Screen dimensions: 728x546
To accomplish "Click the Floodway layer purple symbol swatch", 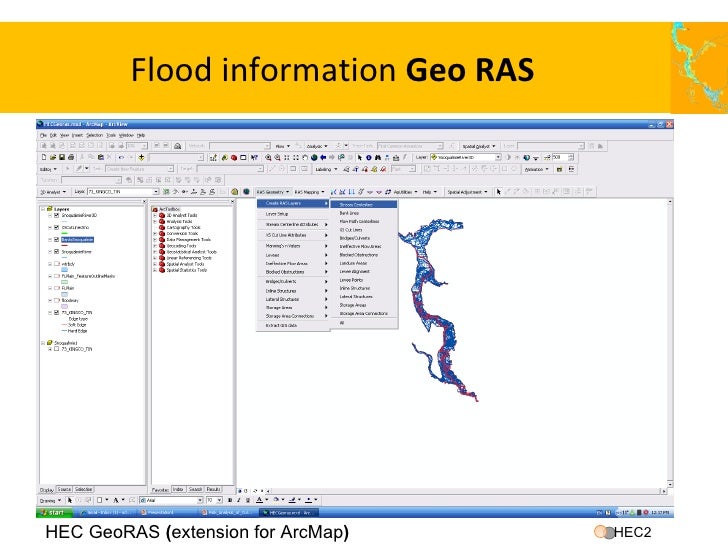I will click(65, 306).
